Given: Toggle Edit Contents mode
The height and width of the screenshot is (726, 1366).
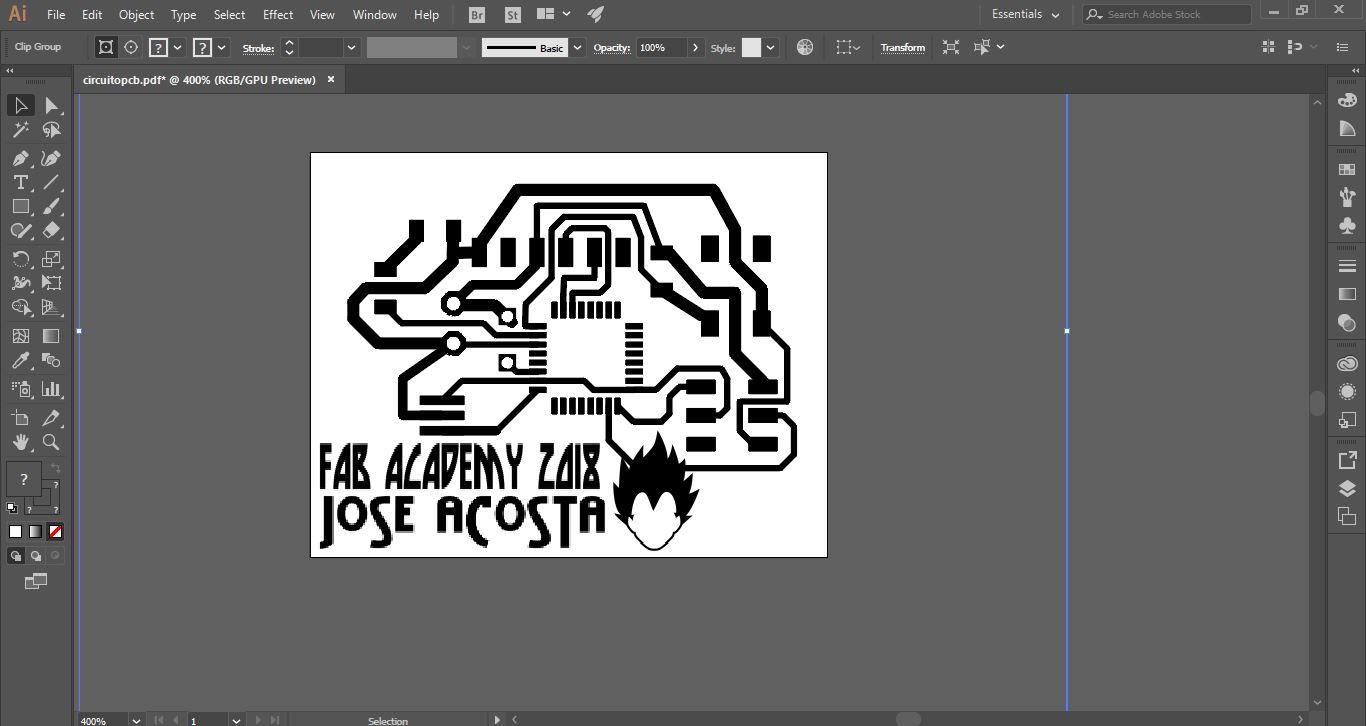Looking at the screenshot, I should [x=131, y=48].
